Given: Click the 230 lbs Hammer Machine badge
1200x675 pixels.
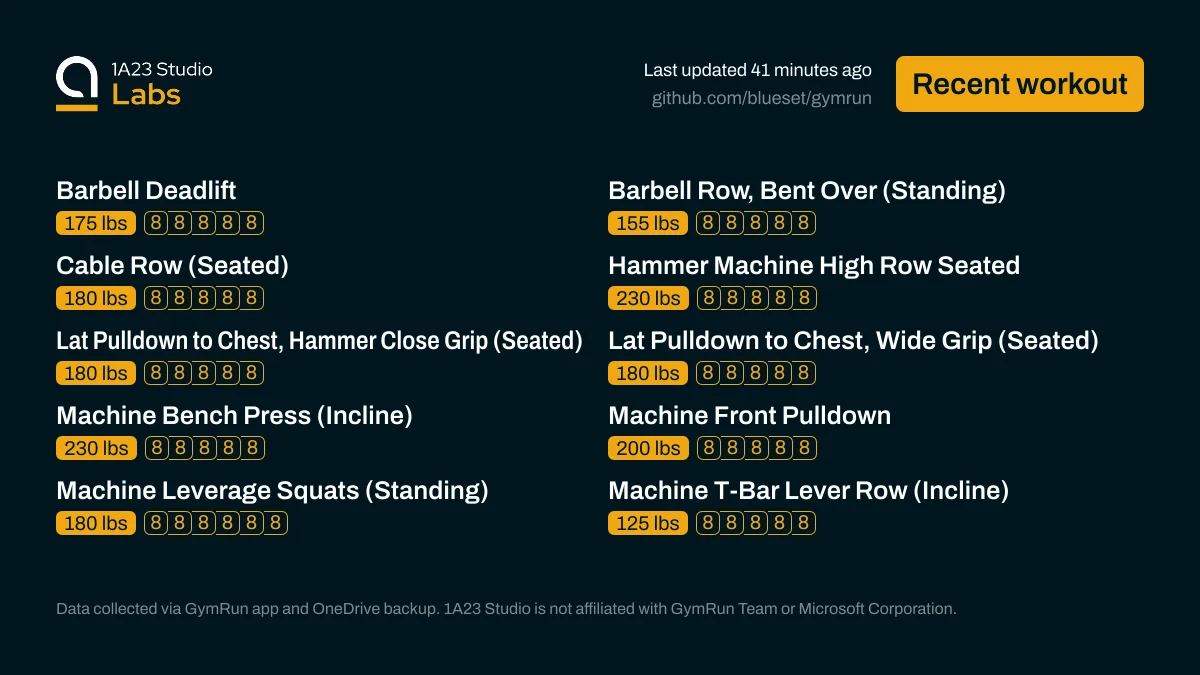Looking at the screenshot, I should (648, 298).
